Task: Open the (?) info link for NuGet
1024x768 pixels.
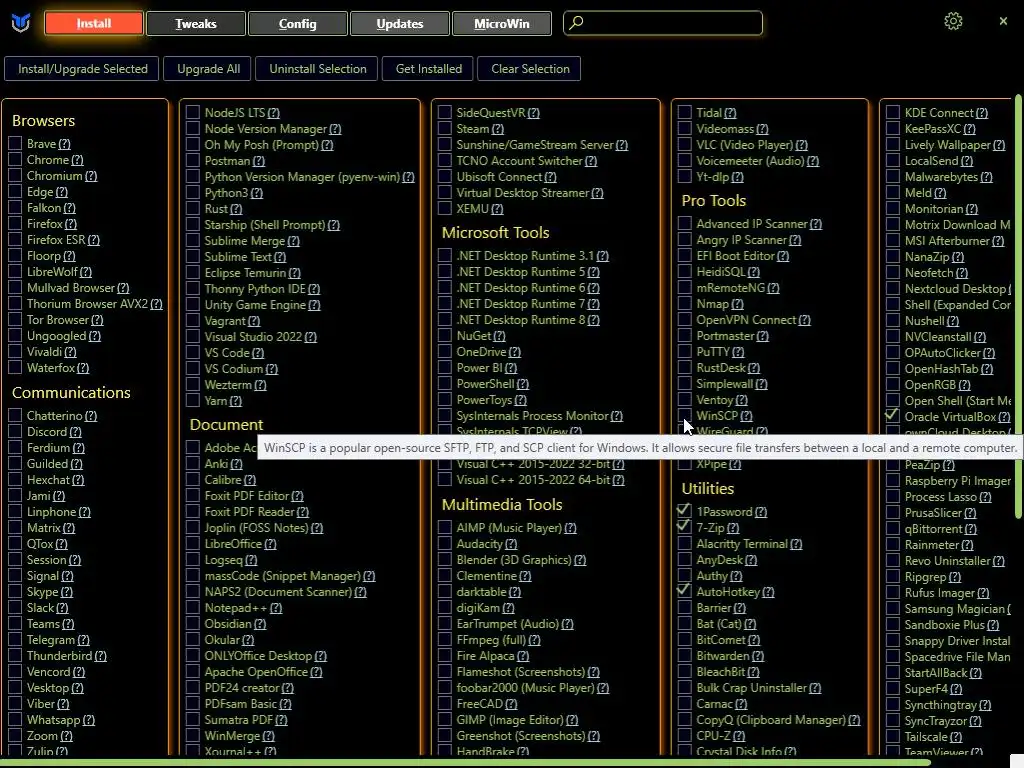Action: 500,336
